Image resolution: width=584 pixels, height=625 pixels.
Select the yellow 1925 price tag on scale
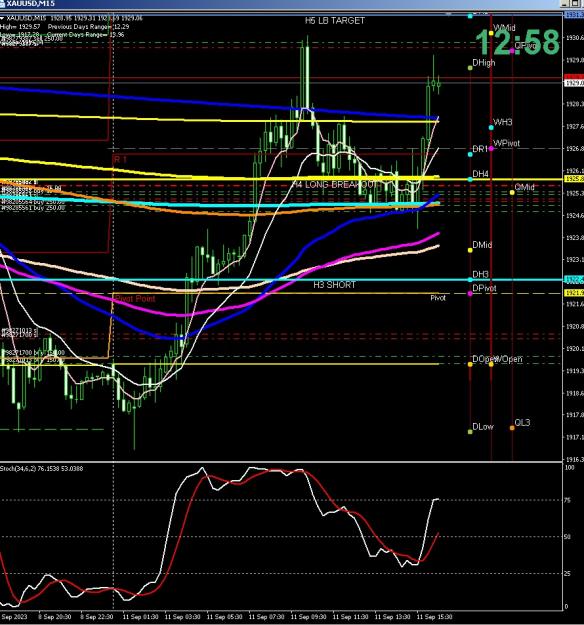pyautogui.click(x=574, y=179)
